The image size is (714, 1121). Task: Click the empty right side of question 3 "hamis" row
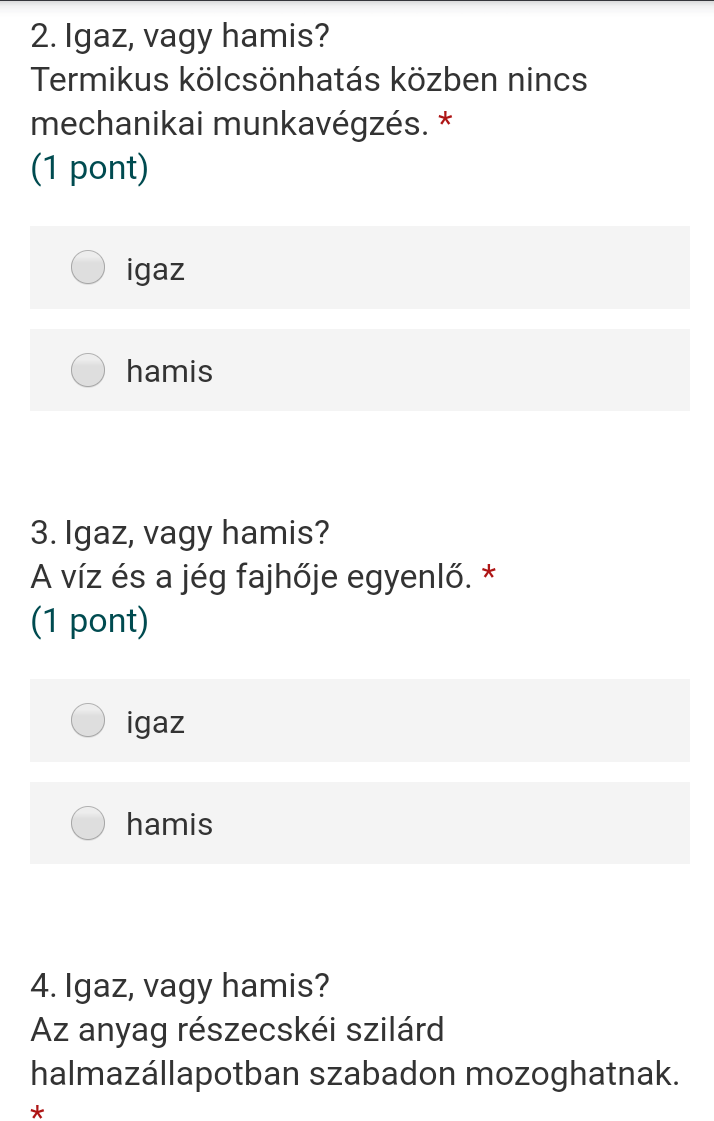500,823
